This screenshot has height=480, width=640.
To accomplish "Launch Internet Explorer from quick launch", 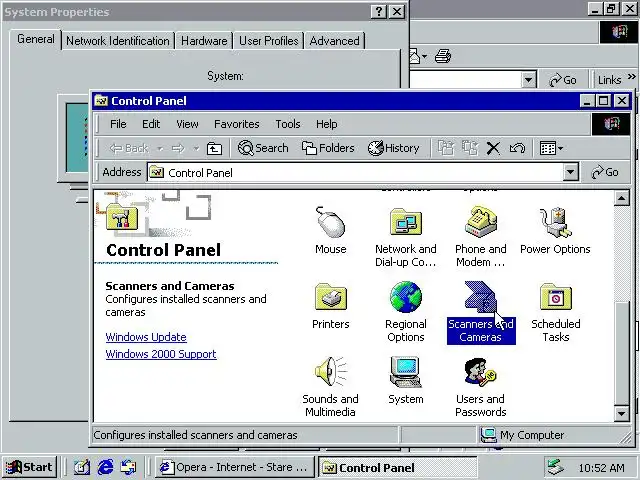I will [105, 467].
